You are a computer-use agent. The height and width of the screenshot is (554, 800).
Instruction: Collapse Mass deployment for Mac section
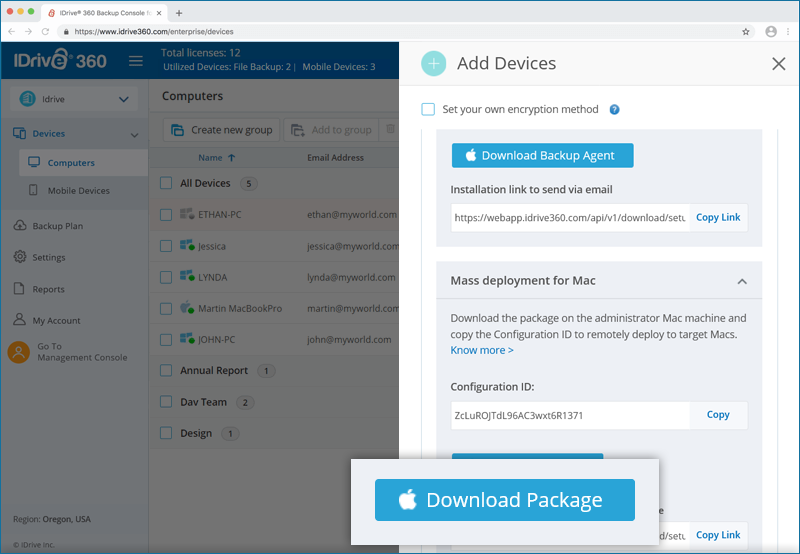pyautogui.click(x=742, y=281)
